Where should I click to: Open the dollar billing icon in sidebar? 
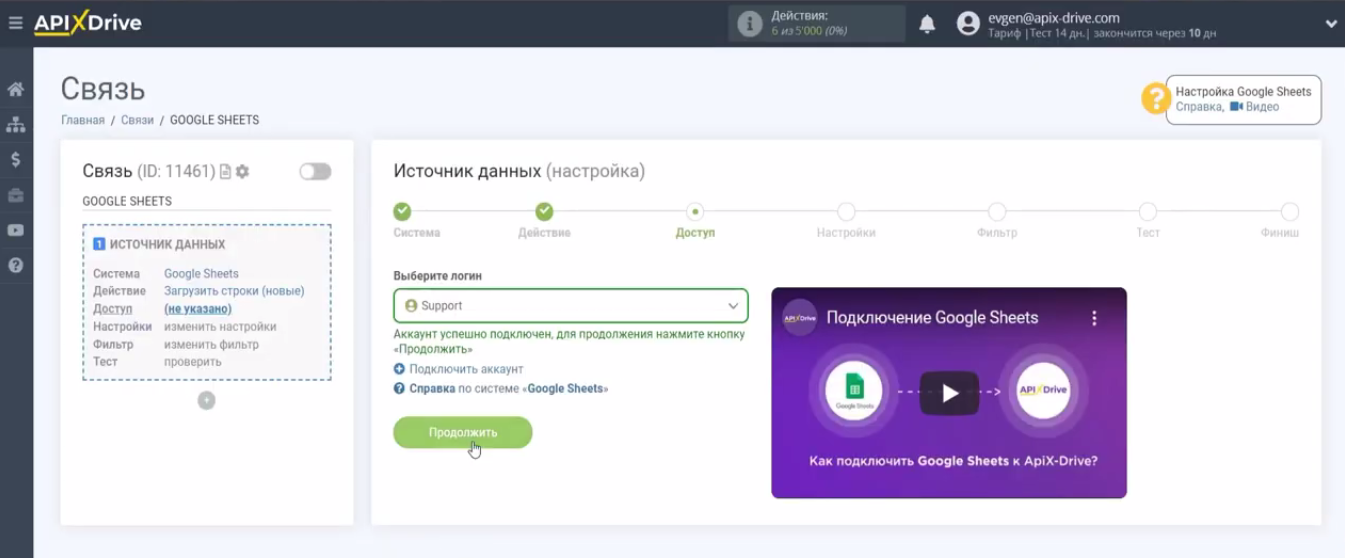[x=16, y=159]
